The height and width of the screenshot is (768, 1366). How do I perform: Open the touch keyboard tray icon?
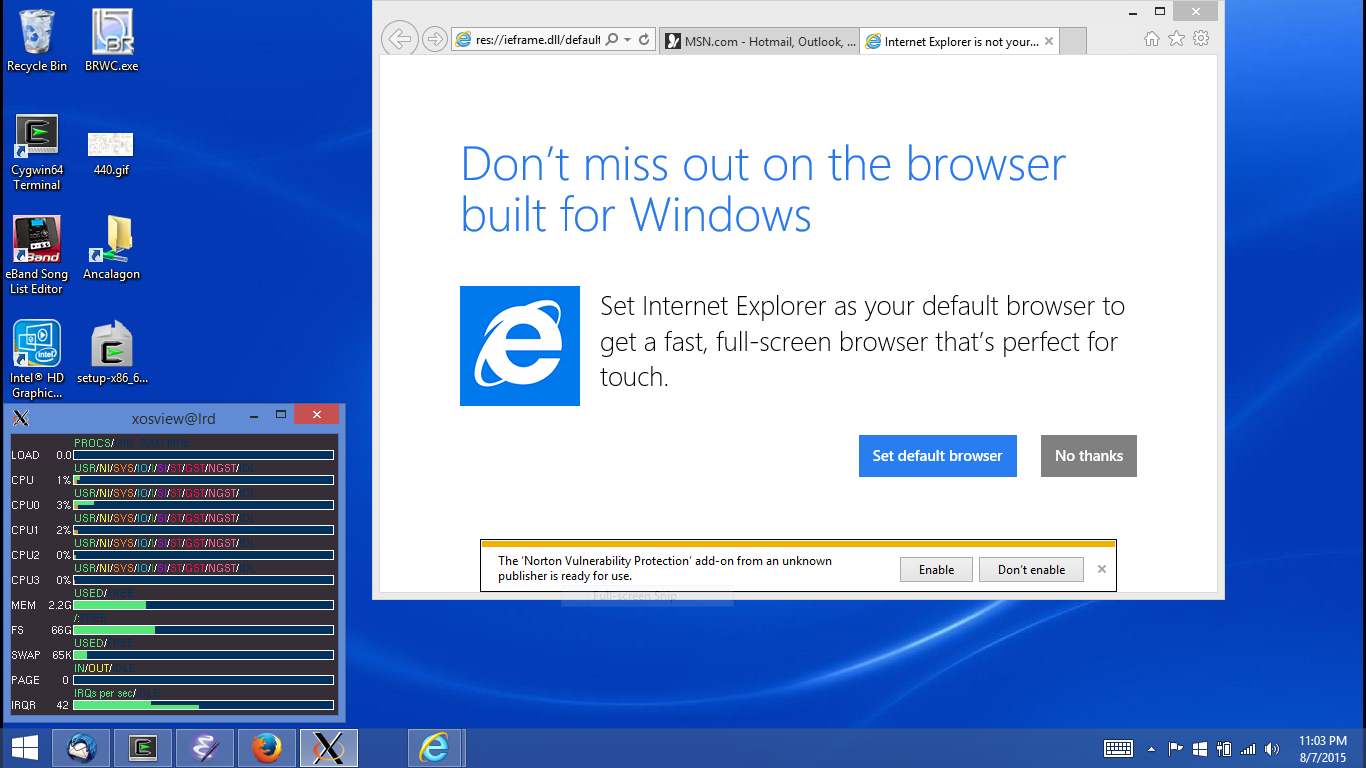point(1118,748)
